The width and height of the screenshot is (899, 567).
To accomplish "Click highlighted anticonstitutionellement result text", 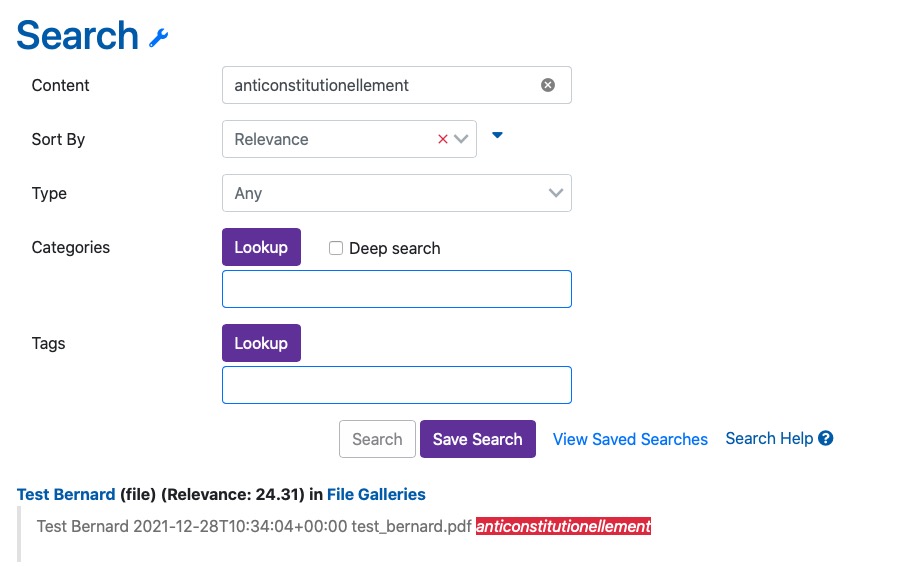I will [x=563, y=526].
